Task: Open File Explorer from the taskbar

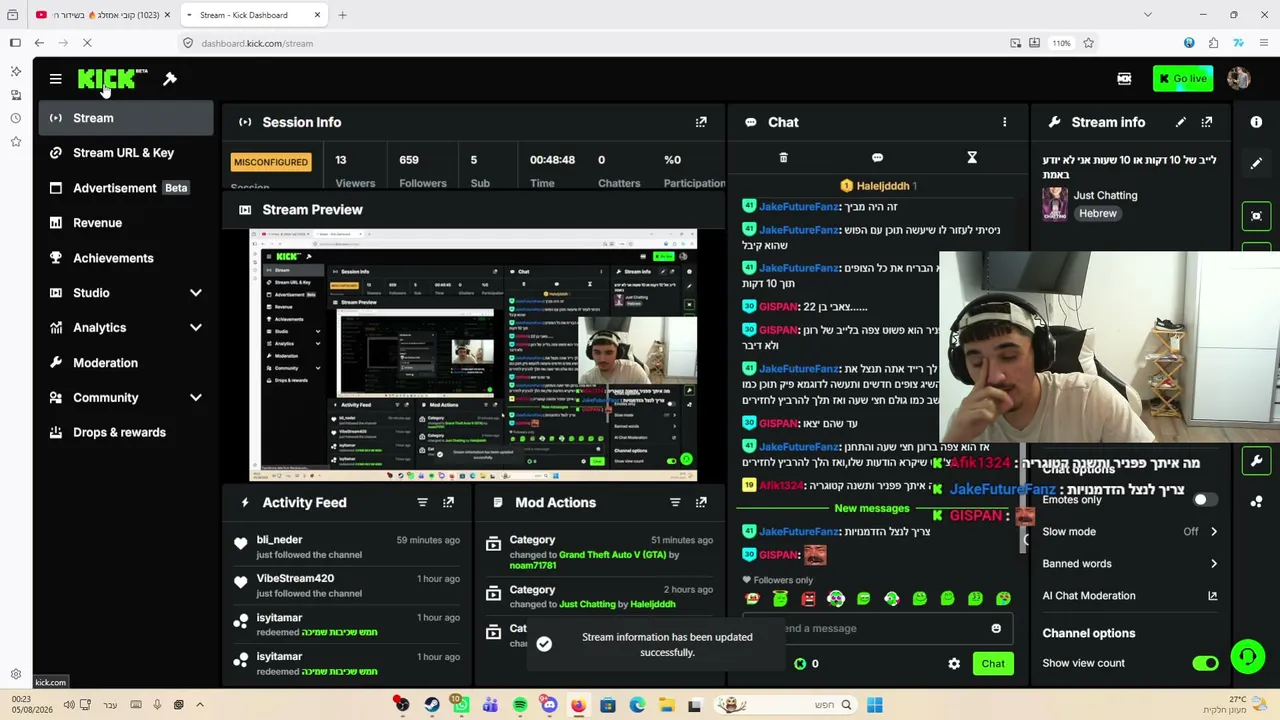Action: (666, 706)
